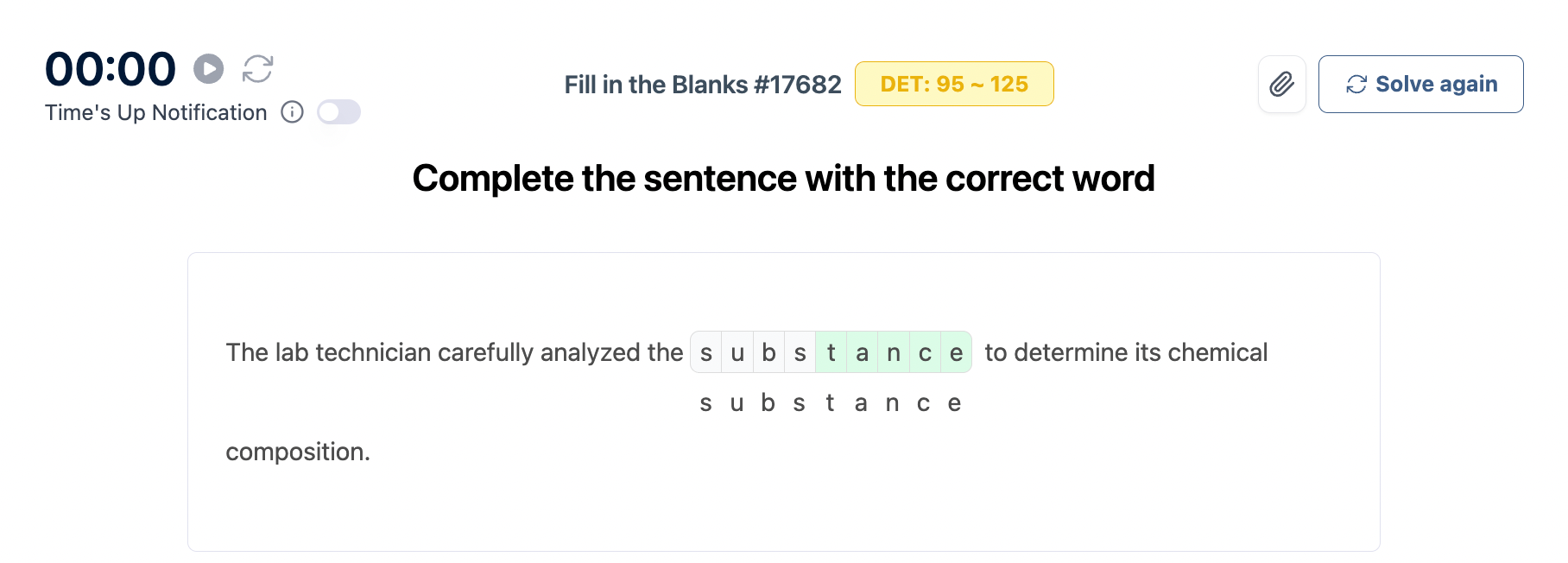
Task: Click the green "c" letter box
Action: pyautogui.click(x=925, y=352)
